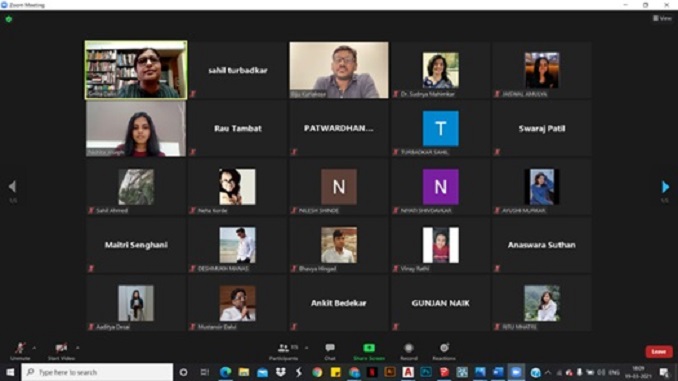Open the Mail app from taskbar
678x381 pixels.
point(262,372)
